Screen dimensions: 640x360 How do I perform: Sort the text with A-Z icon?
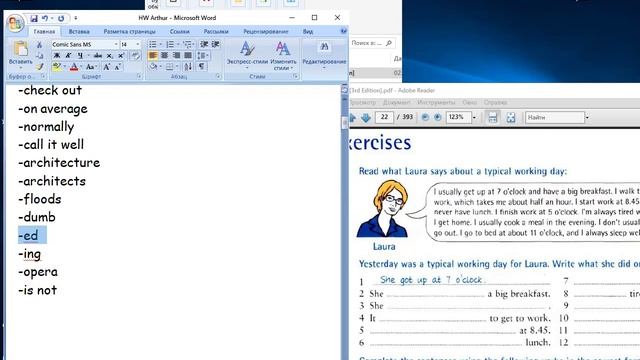188,67
